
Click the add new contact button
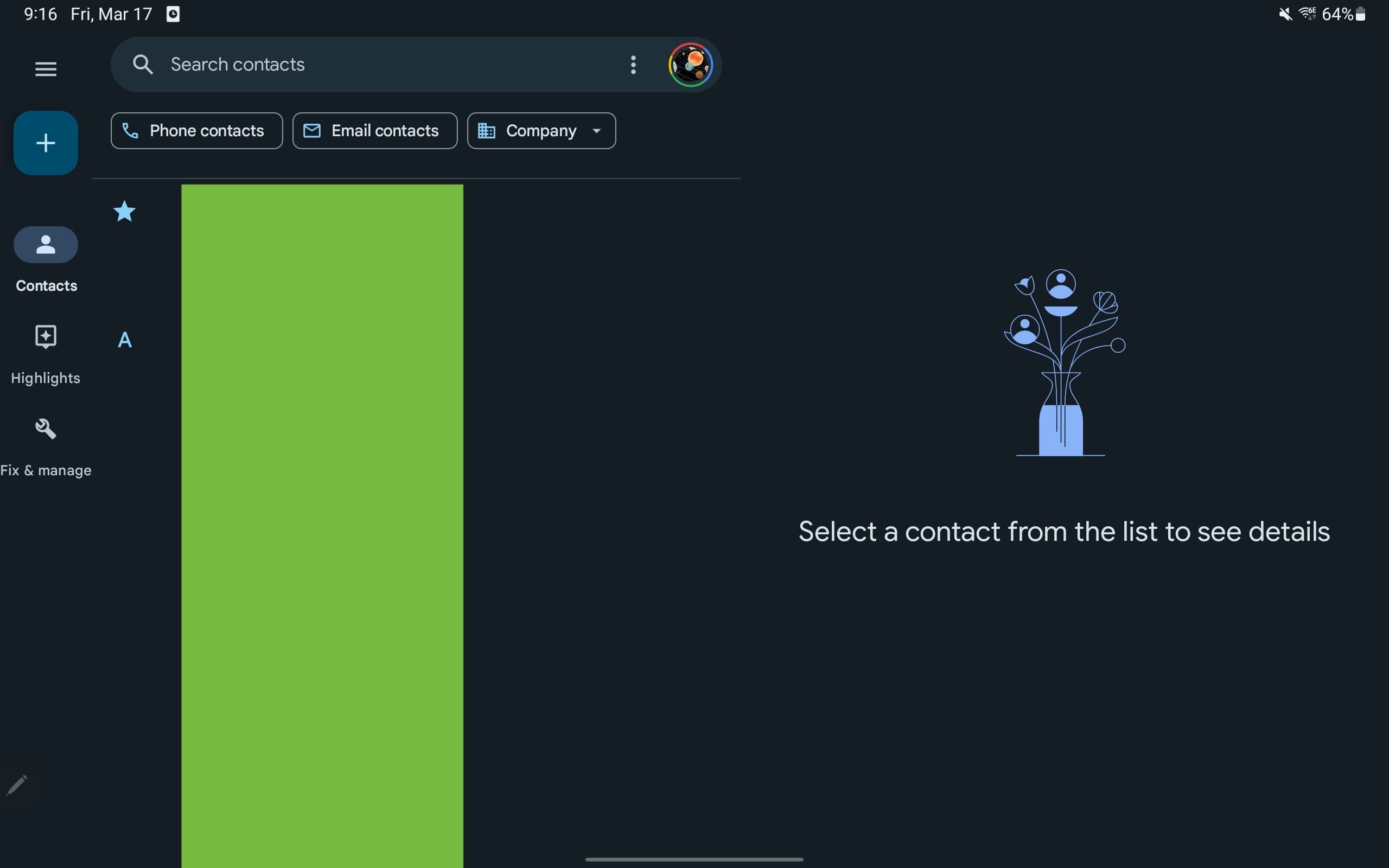point(46,142)
